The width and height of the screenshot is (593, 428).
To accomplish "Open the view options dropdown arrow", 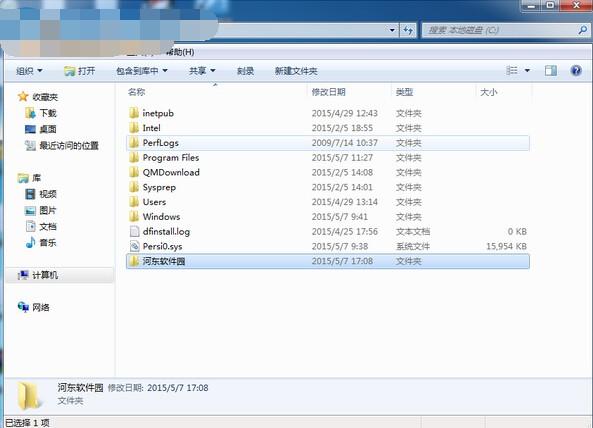I will pyautogui.click(x=527, y=70).
